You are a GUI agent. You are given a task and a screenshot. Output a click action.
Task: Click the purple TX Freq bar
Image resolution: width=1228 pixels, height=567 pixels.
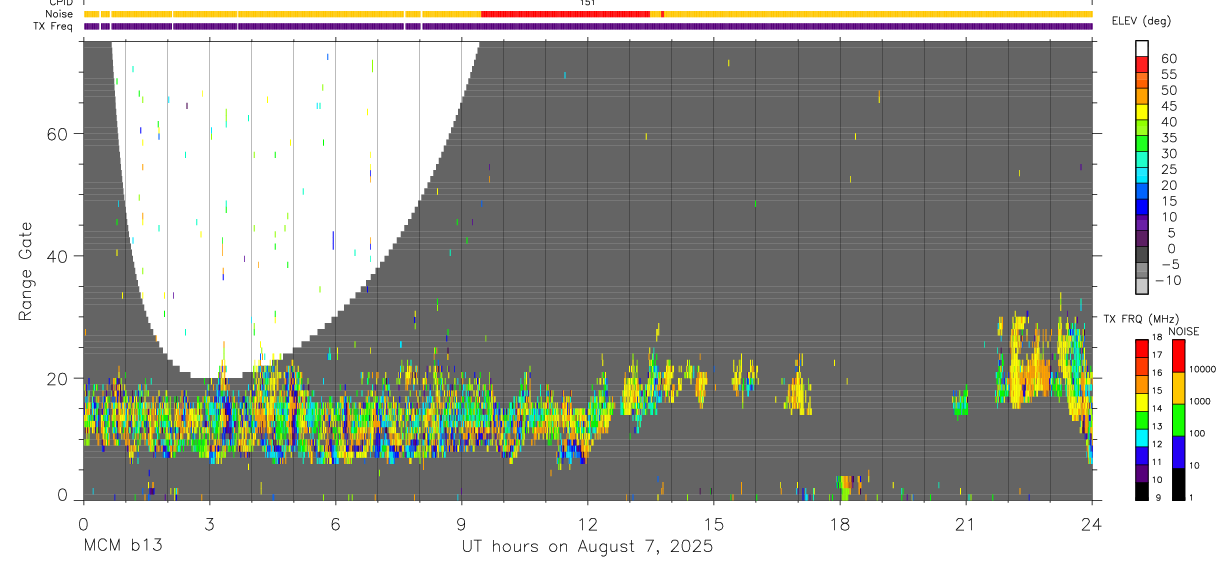point(588,26)
